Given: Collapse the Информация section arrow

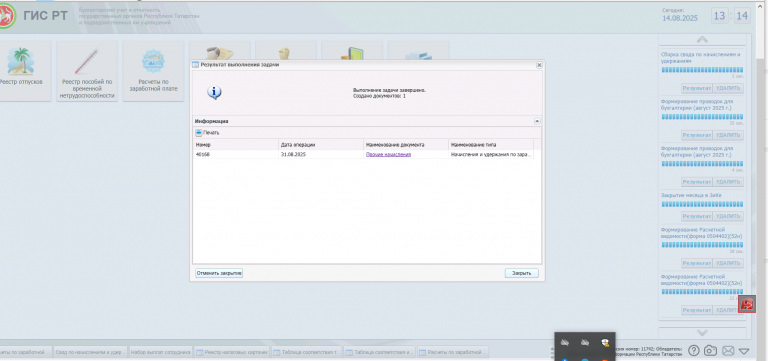Looking at the screenshot, I should 537,121.
